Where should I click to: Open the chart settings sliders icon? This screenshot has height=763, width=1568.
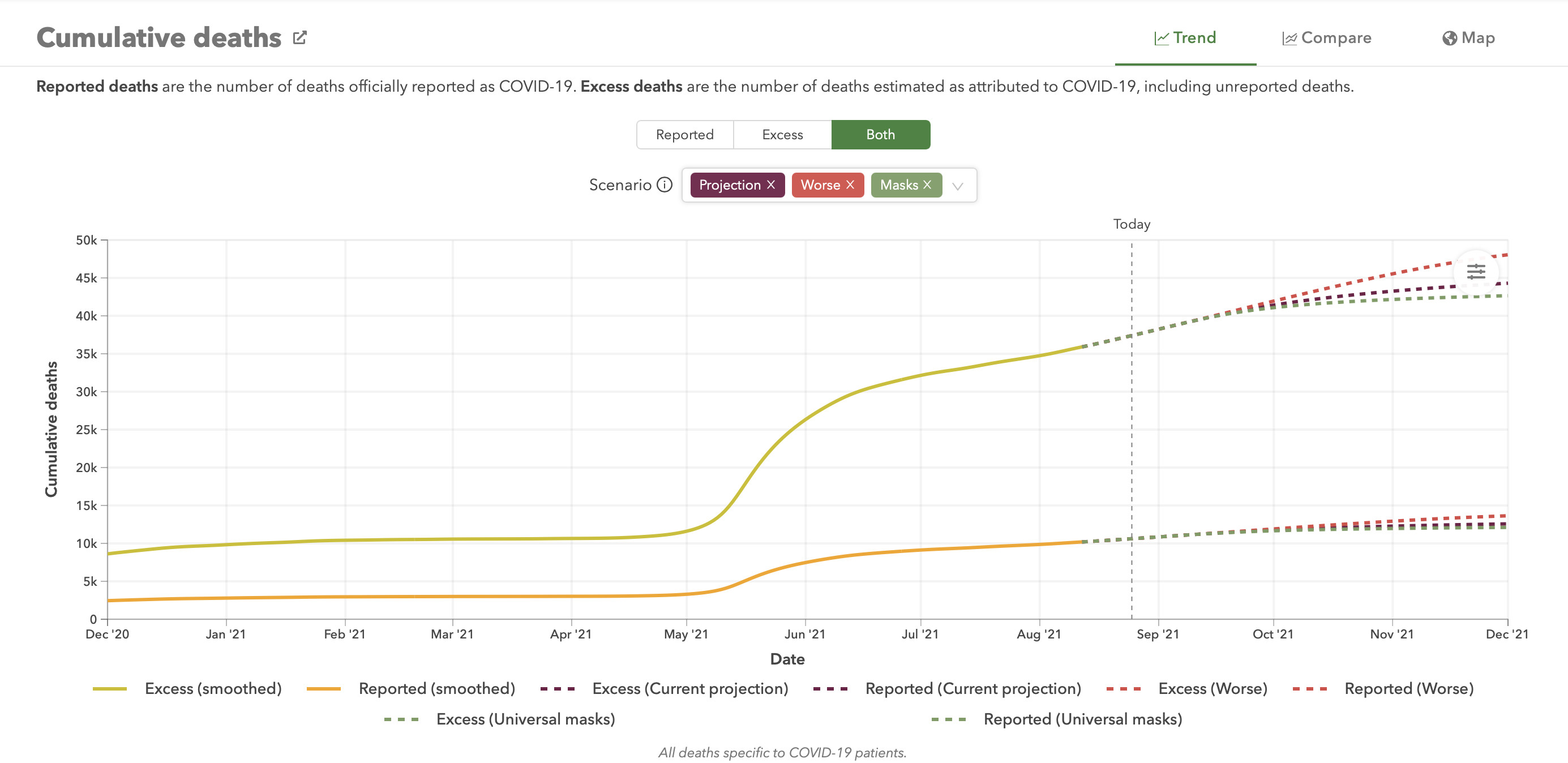(1476, 271)
